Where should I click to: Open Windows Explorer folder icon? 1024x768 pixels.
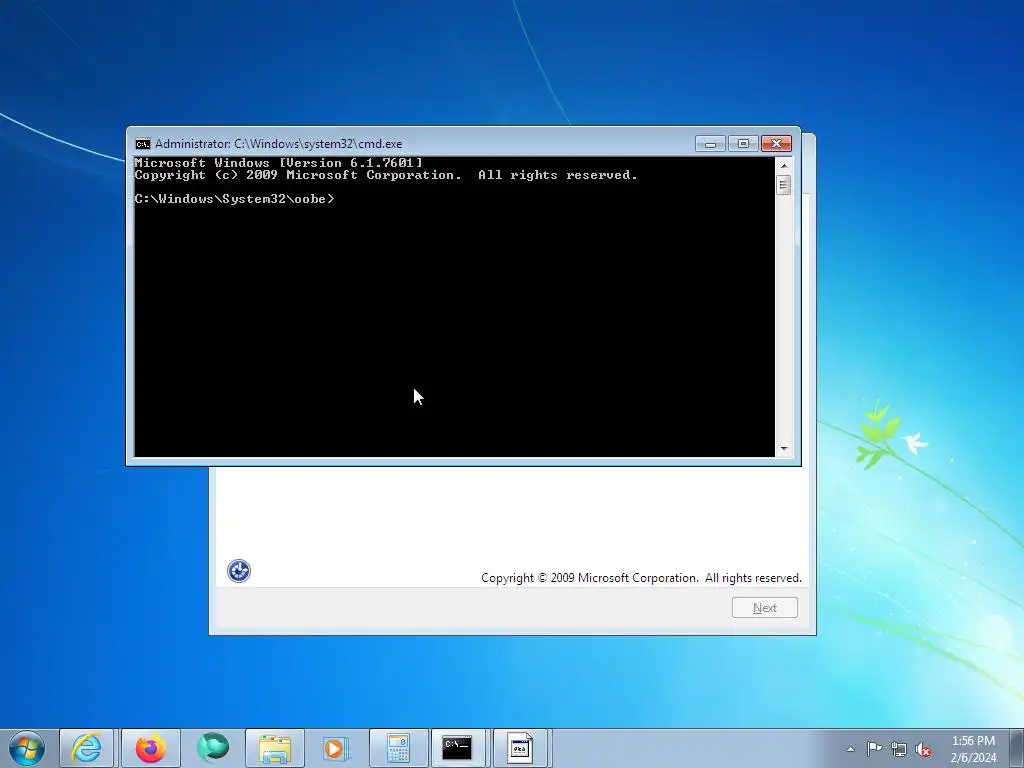coord(275,748)
